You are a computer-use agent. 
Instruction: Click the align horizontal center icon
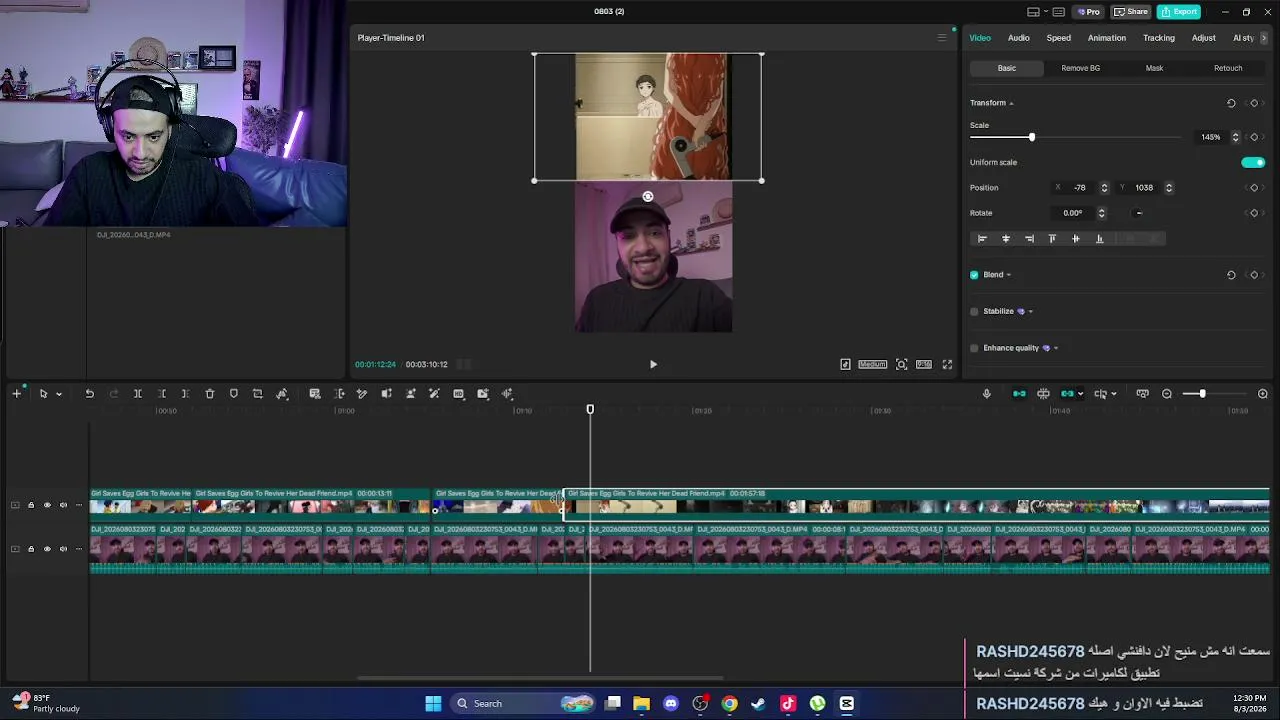pyautogui.click(x=1006, y=239)
